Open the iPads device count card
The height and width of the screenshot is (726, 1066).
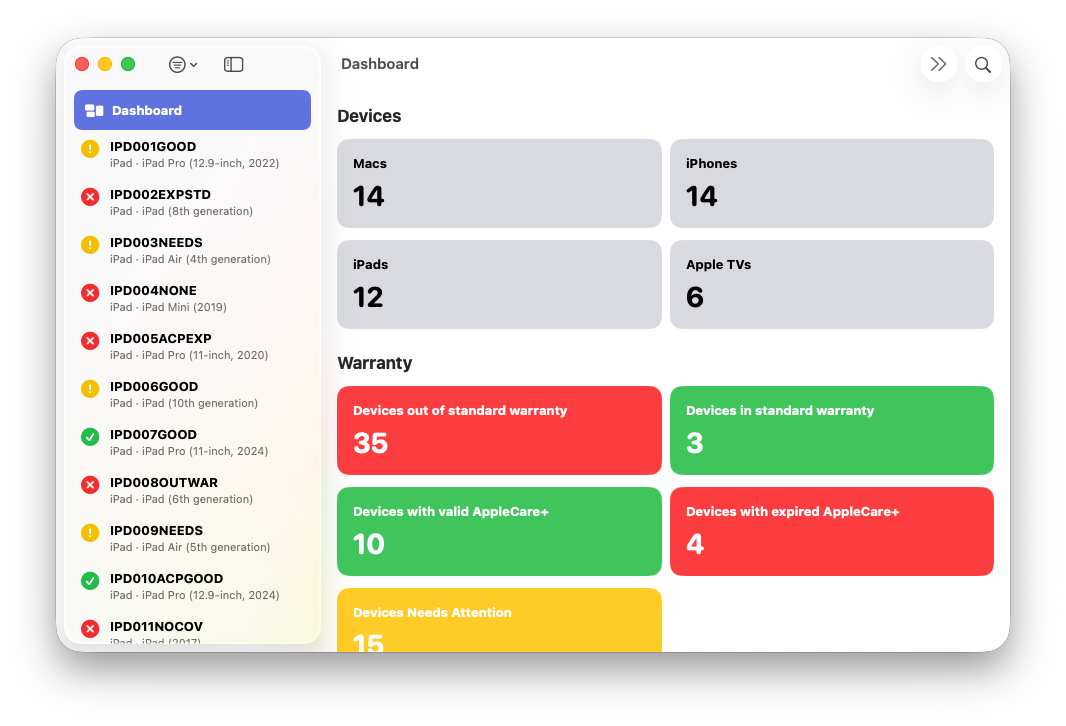(499, 284)
